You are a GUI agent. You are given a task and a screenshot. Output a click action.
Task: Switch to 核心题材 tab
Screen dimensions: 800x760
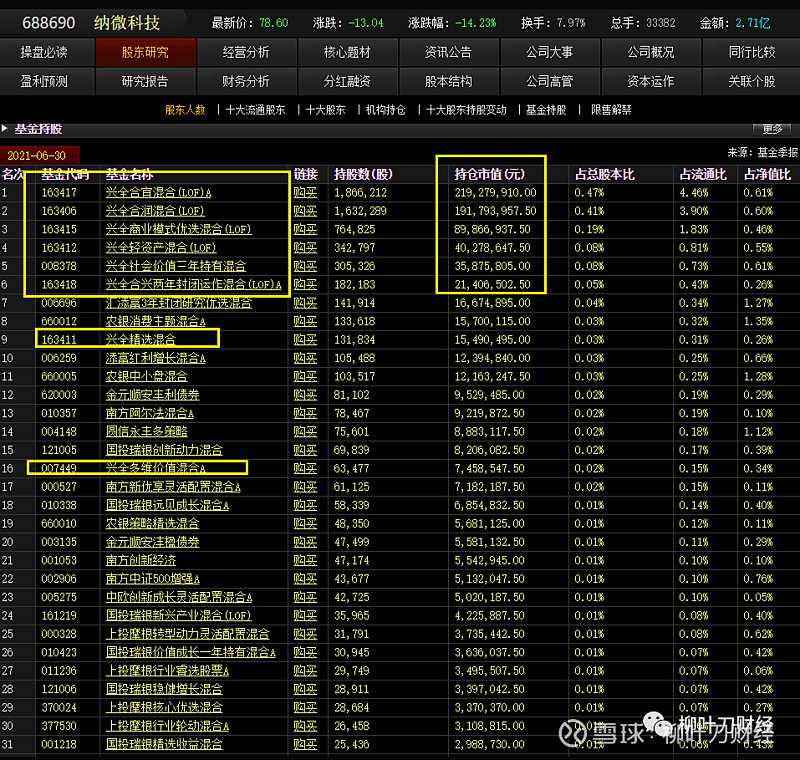[347, 53]
